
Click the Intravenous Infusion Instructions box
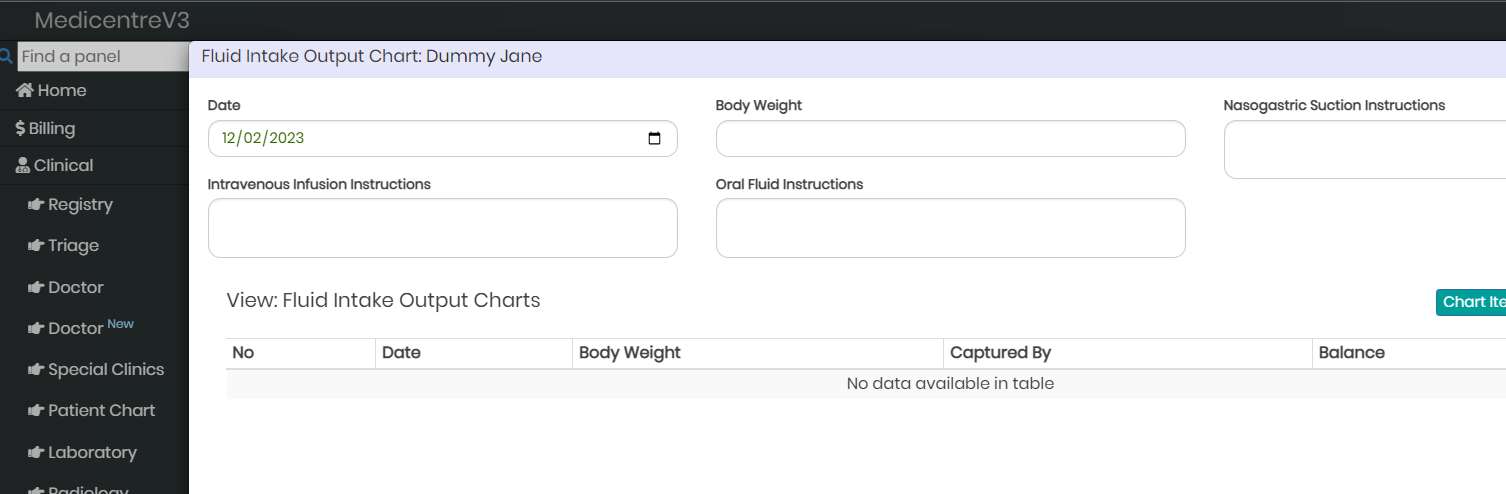[x=443, y=228]
